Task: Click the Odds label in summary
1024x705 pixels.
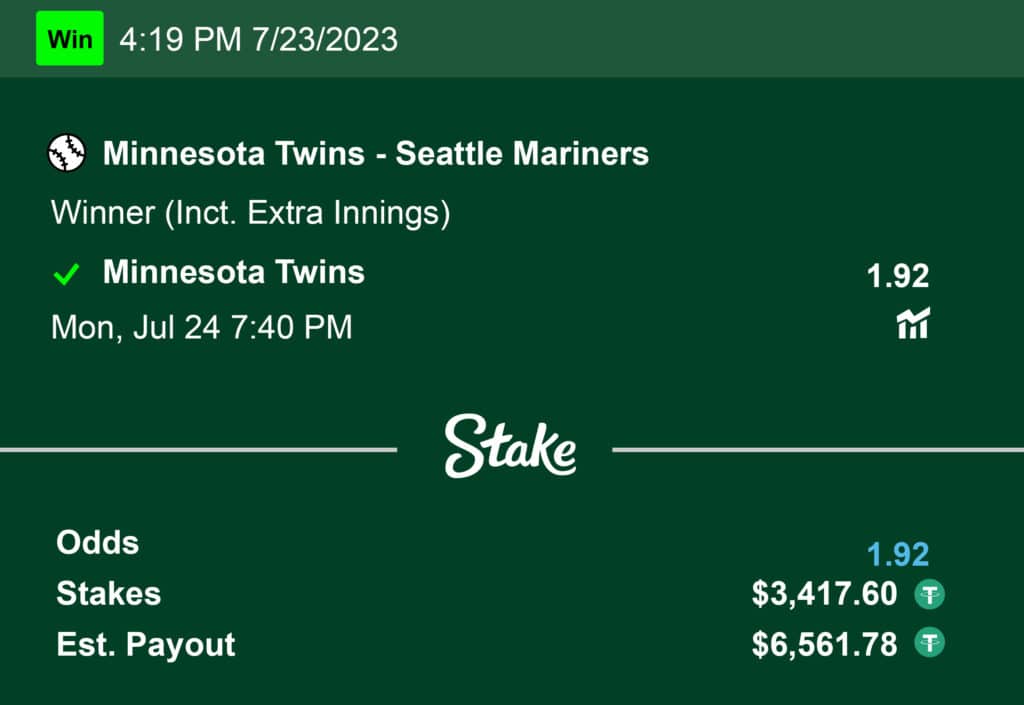Action: 97,543
